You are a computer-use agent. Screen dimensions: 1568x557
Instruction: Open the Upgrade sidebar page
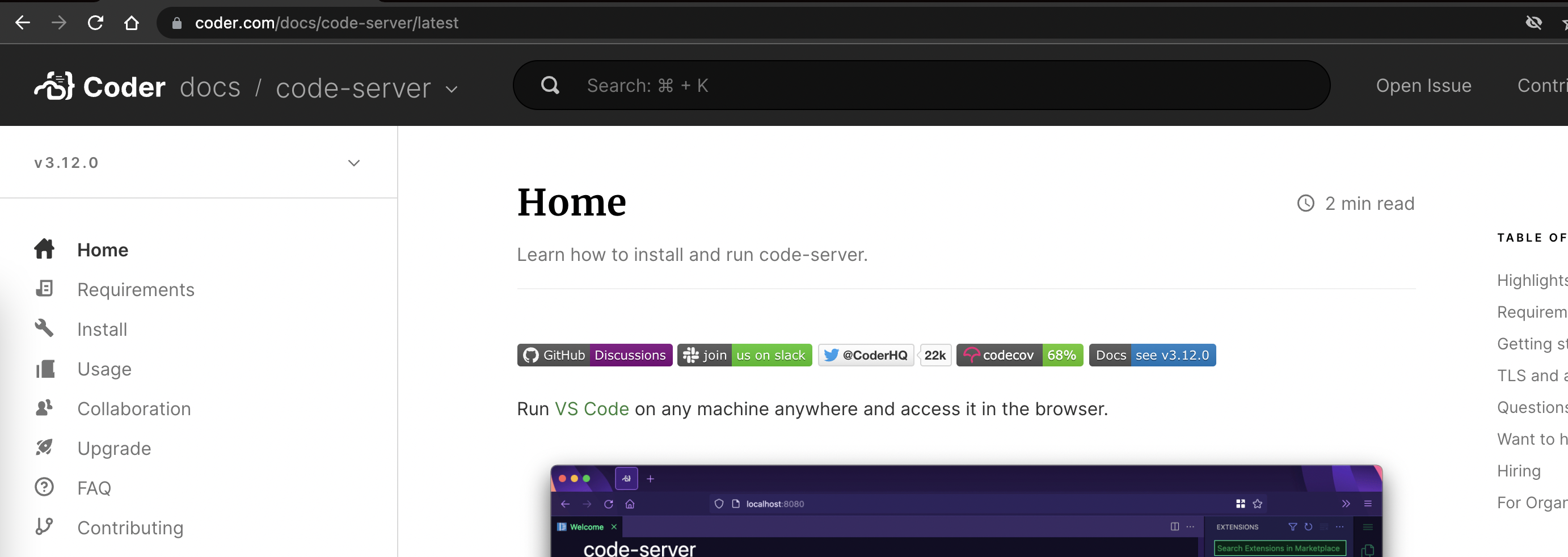point(114,448)
